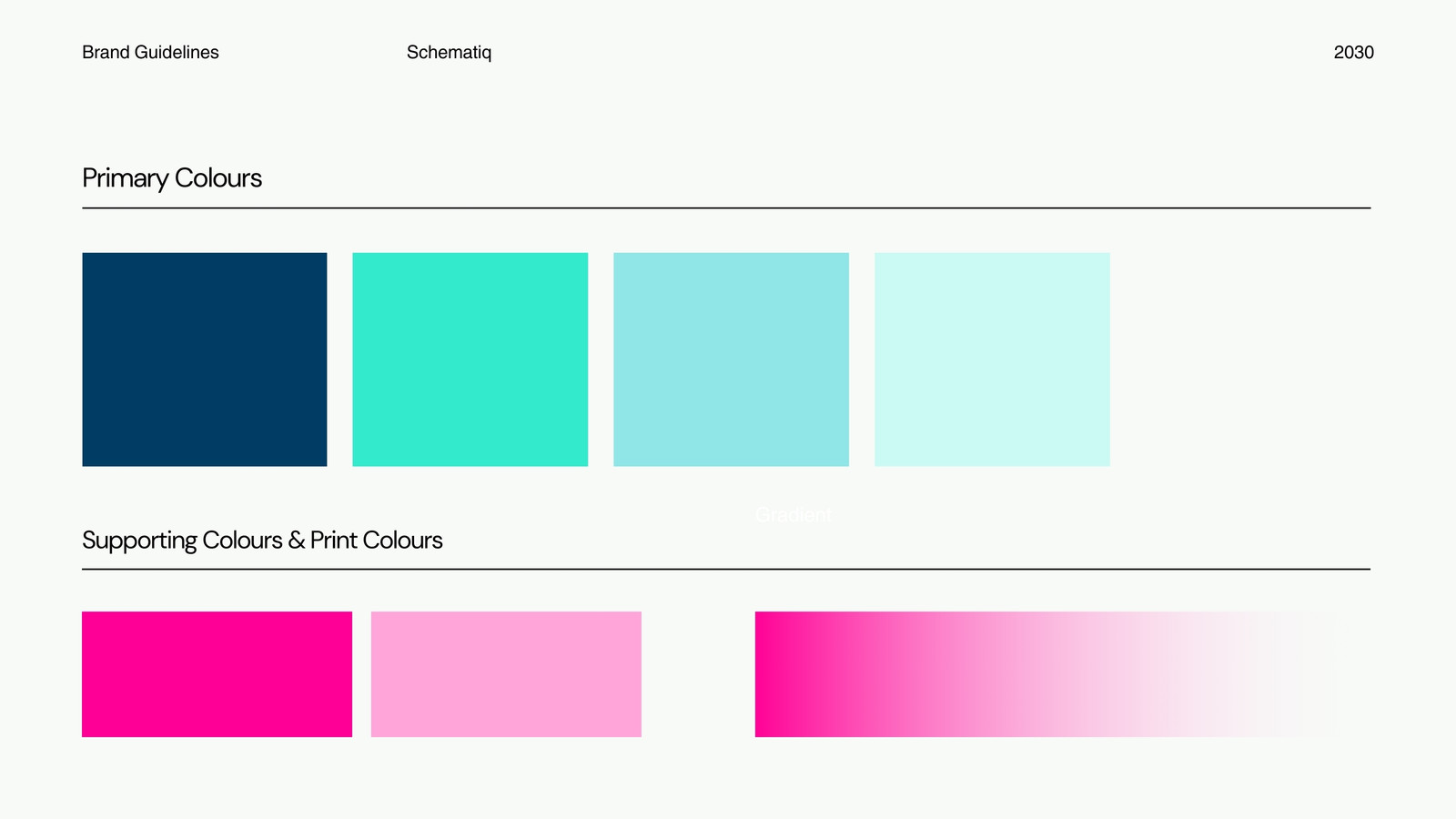Select the pink-to-white gradient bar
The width and height of the screenshot is (1456, 819).
click(1046, 674)
